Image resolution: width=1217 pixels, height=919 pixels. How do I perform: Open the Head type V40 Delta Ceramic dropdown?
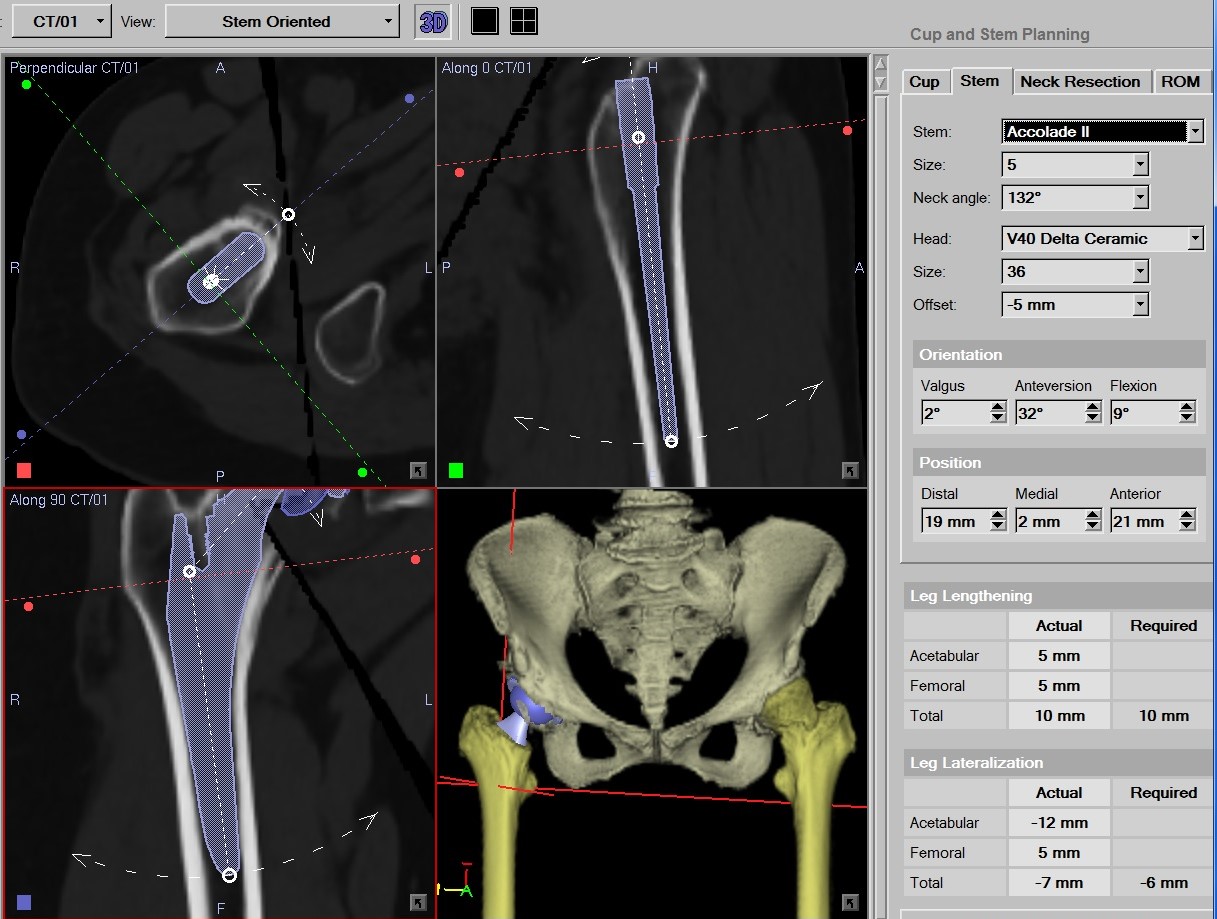coord(1194,239)
